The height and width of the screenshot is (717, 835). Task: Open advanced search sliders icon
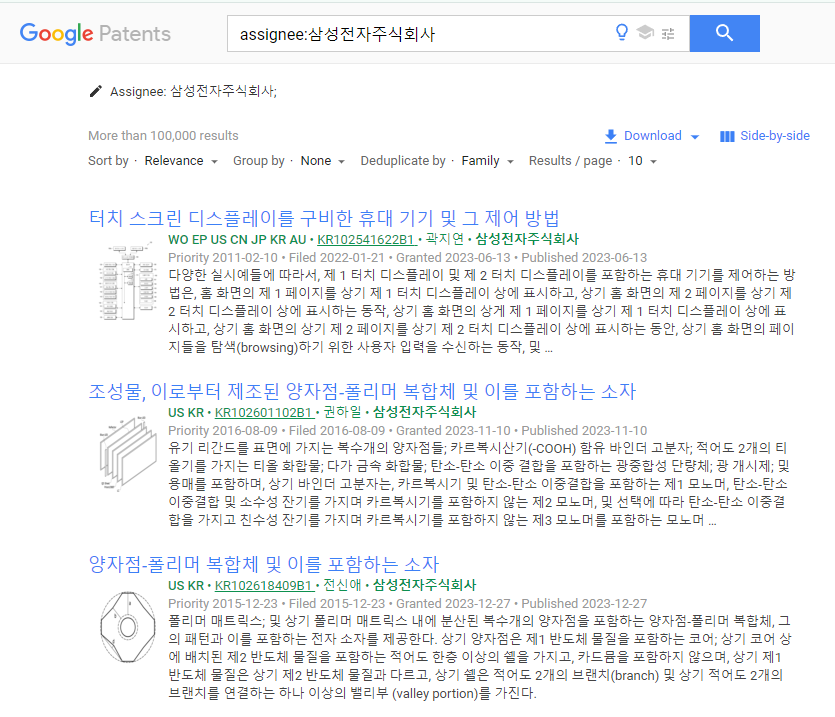(668, 34)
